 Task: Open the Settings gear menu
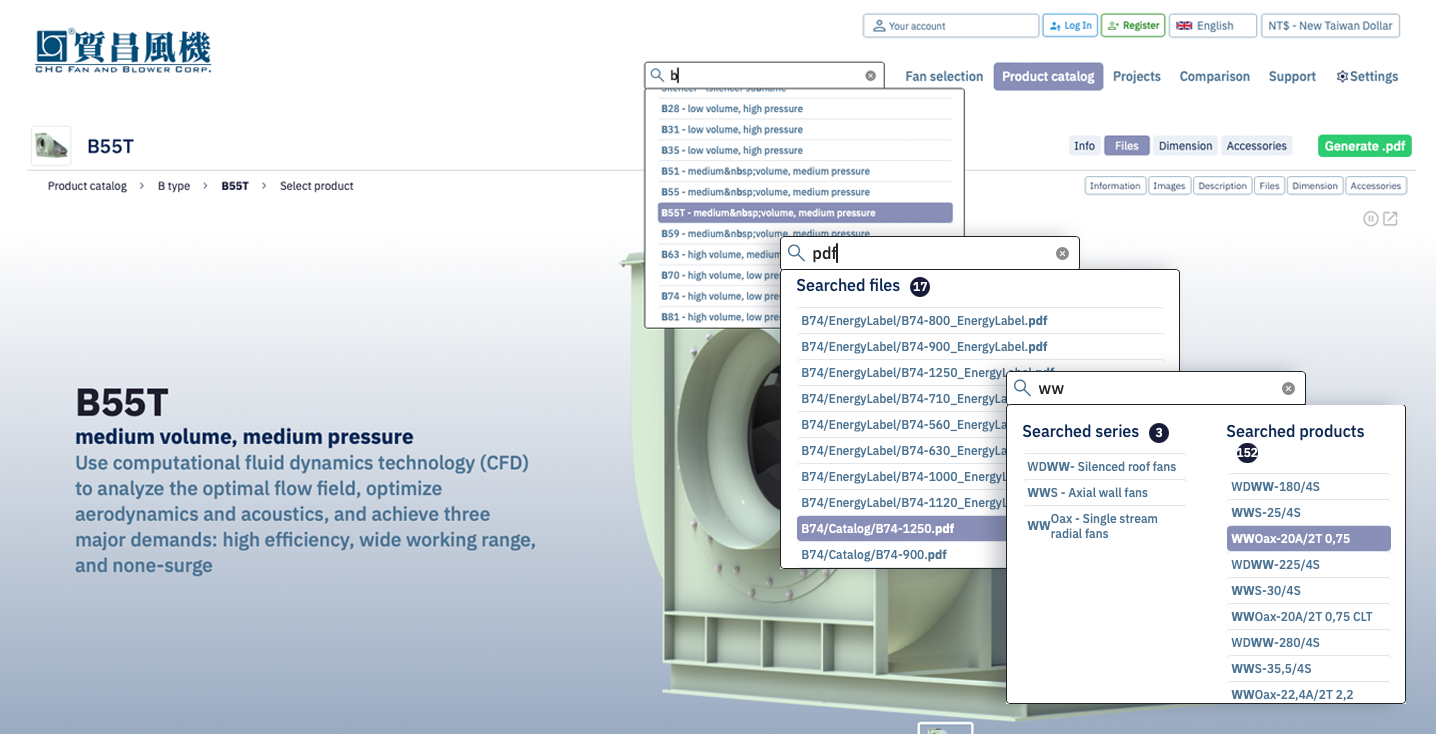click(x=1367, y=77)
